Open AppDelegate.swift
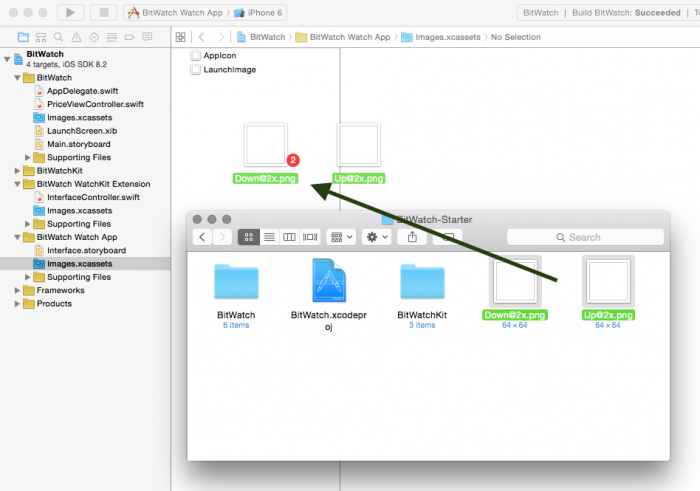The width and height of the screenshot is (700, 491). (83, 91)
